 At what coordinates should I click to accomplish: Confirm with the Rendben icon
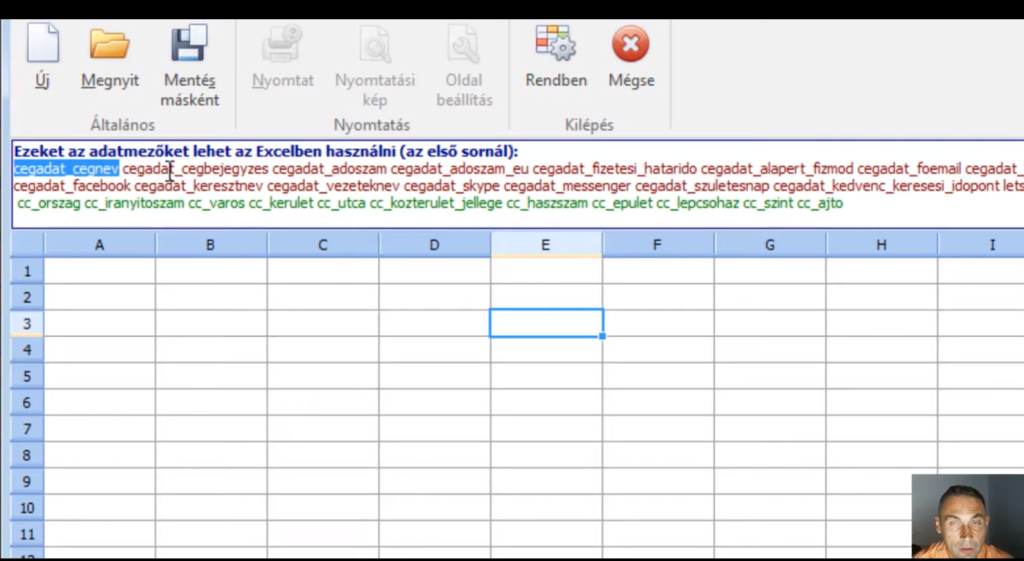556,43
